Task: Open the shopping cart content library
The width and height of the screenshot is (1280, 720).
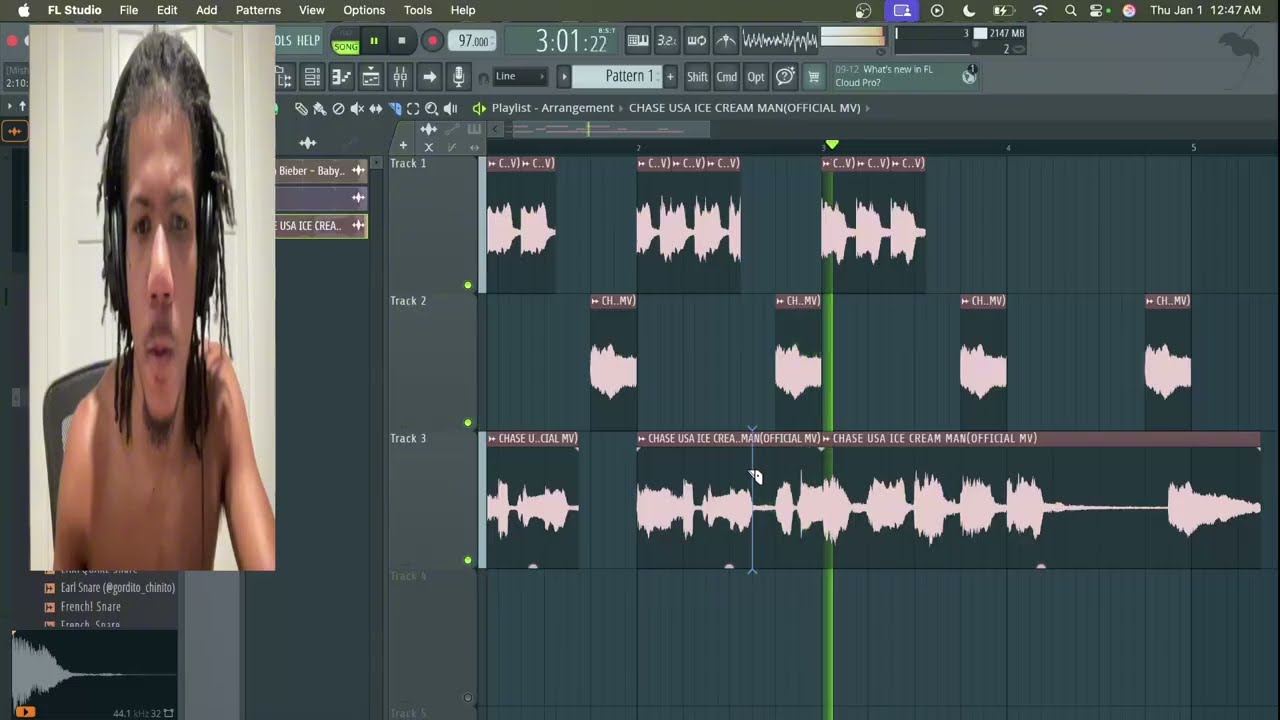Action: [814, 77]
